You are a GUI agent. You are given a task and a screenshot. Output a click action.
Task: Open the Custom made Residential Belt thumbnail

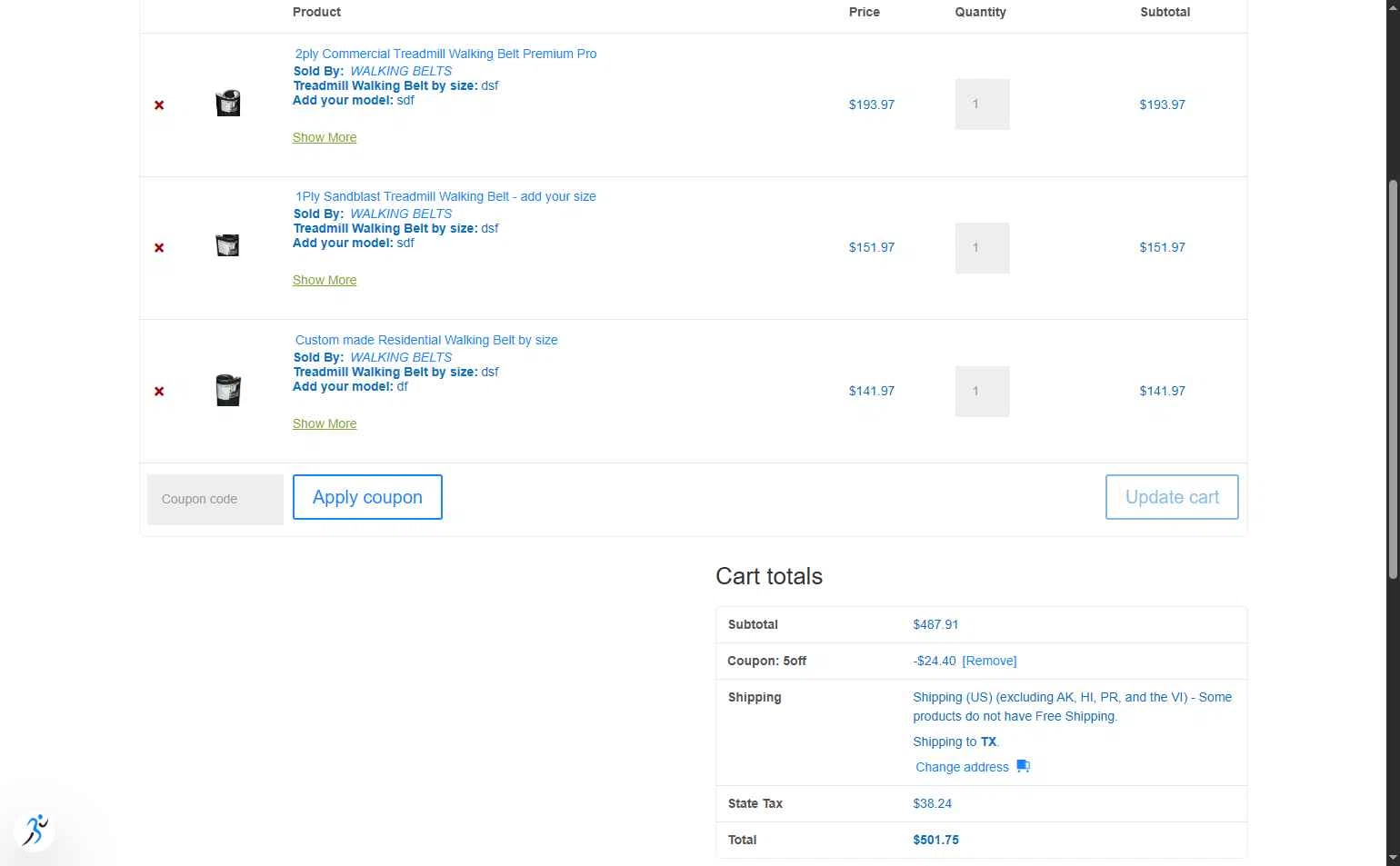(x=228, y=390)
